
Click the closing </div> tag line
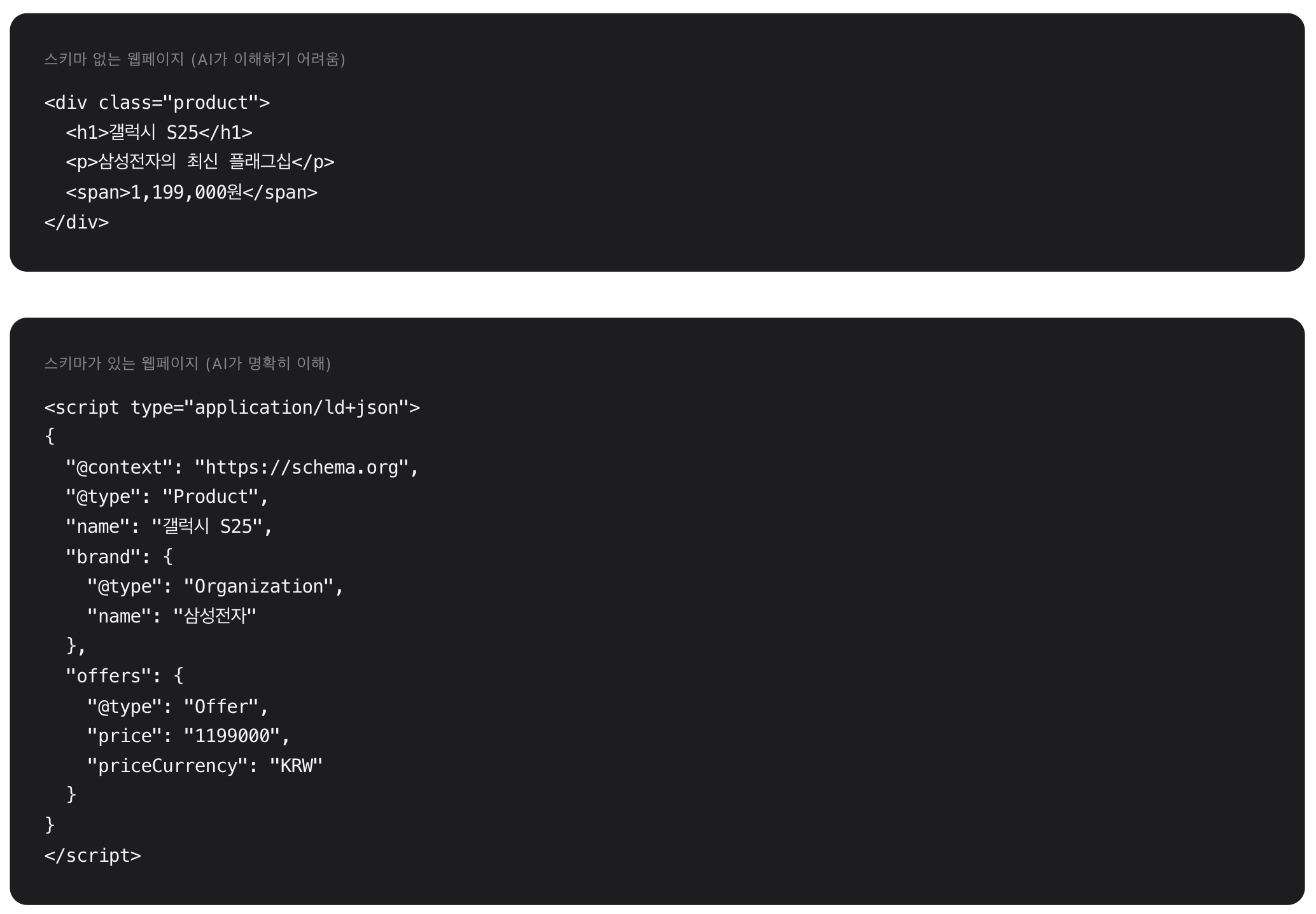point(76,222)
